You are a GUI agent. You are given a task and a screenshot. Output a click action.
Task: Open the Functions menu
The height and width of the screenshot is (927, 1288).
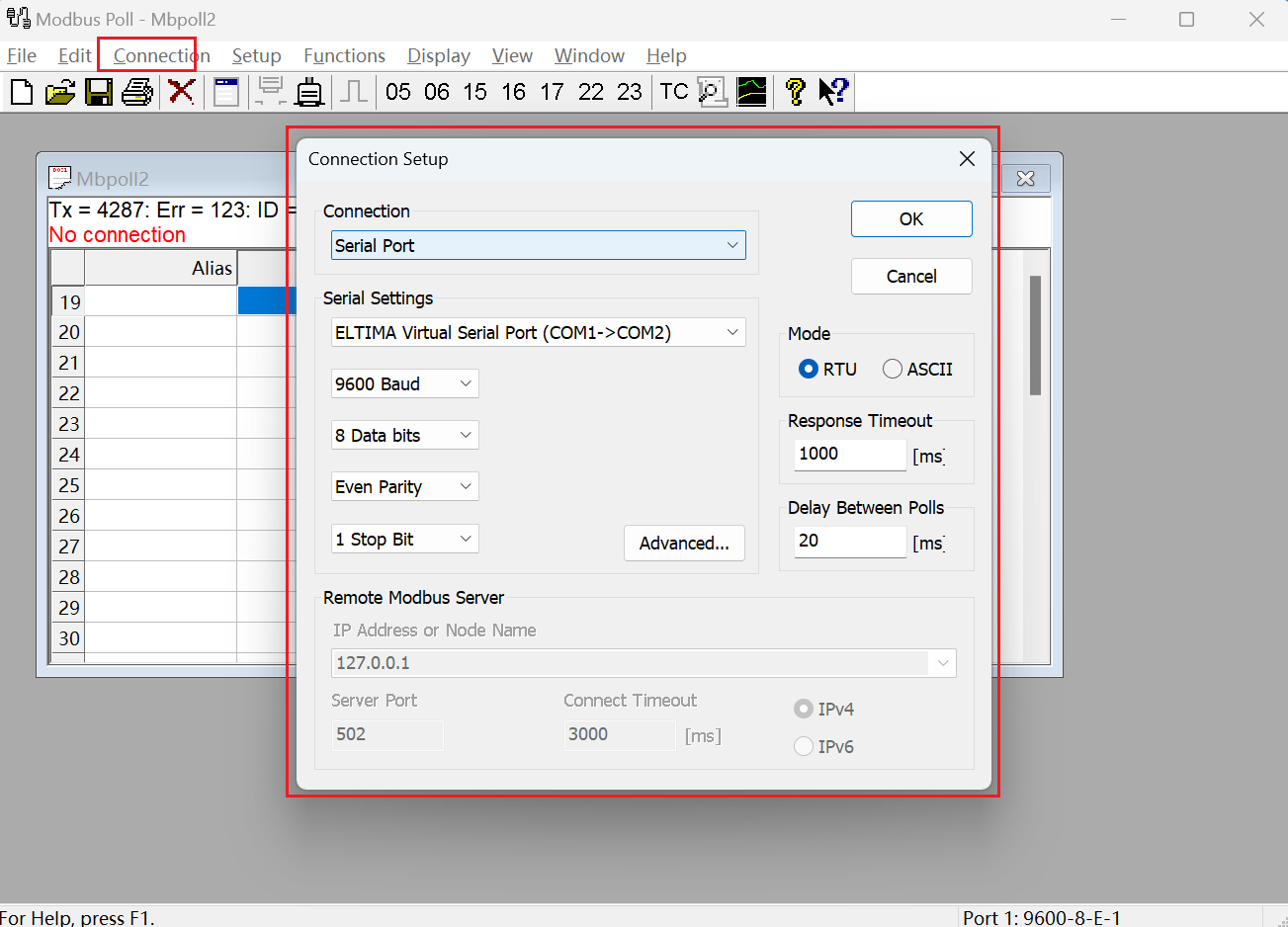coord(344,56)
